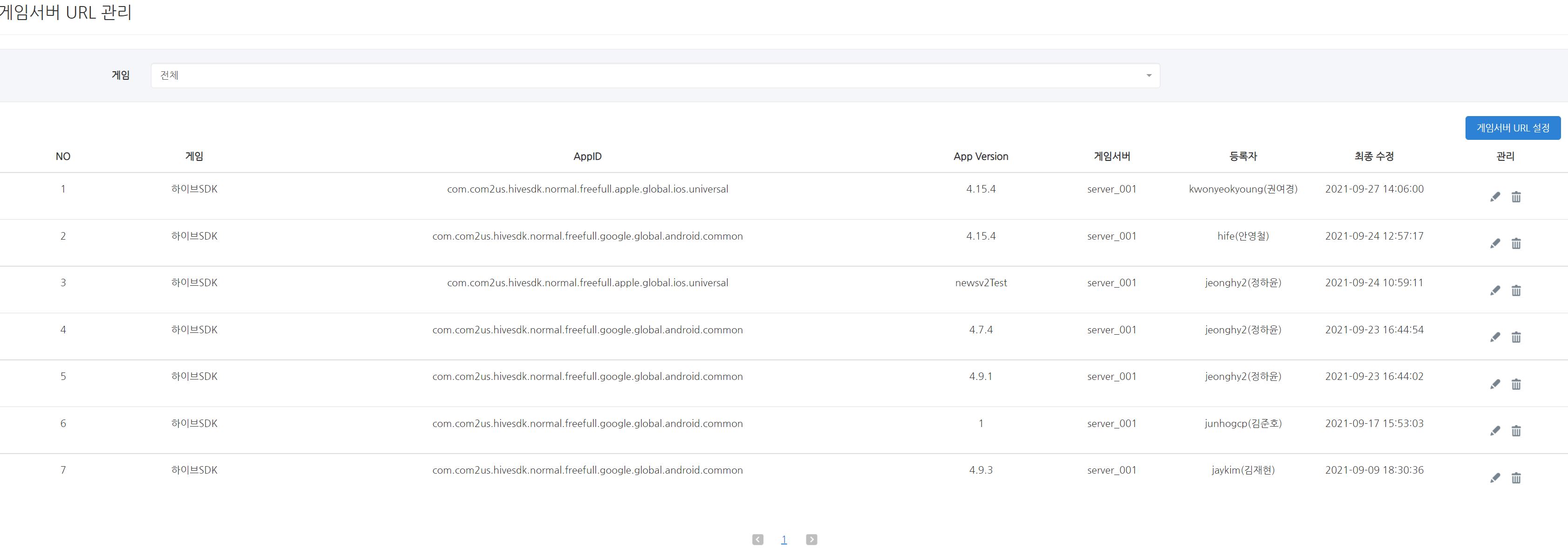Delete row 1 kwonyeokyoung entry with trash icon
The image size is (1568, 558).
pyautogui.click(x=1516, y=197)
